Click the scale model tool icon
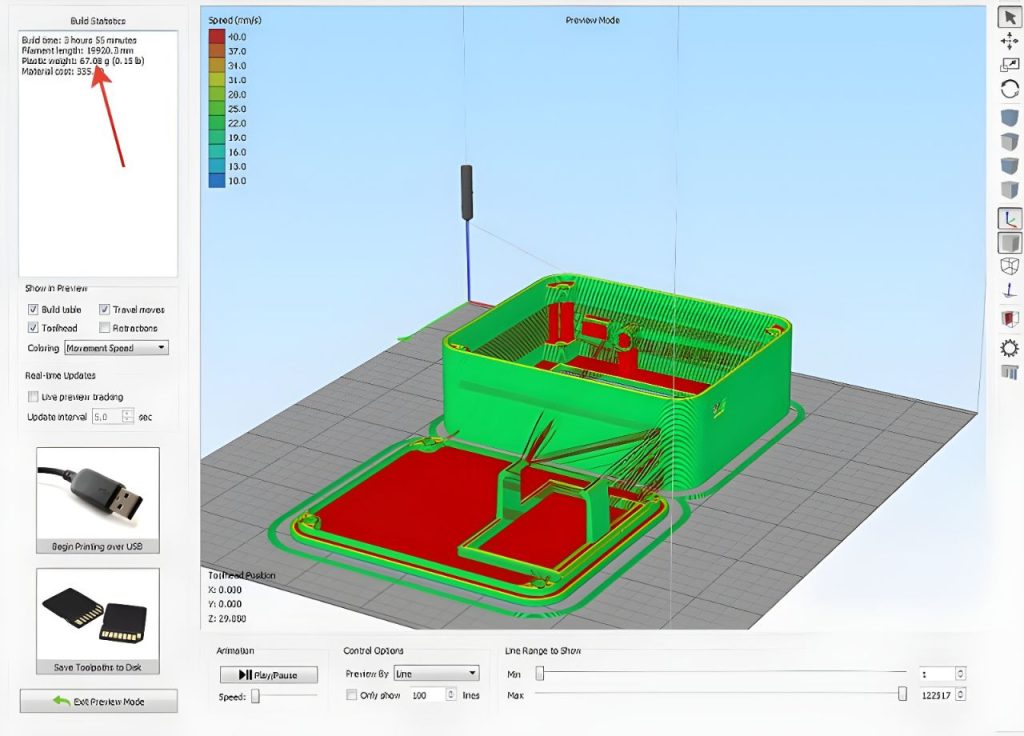 coord(1009,65)
